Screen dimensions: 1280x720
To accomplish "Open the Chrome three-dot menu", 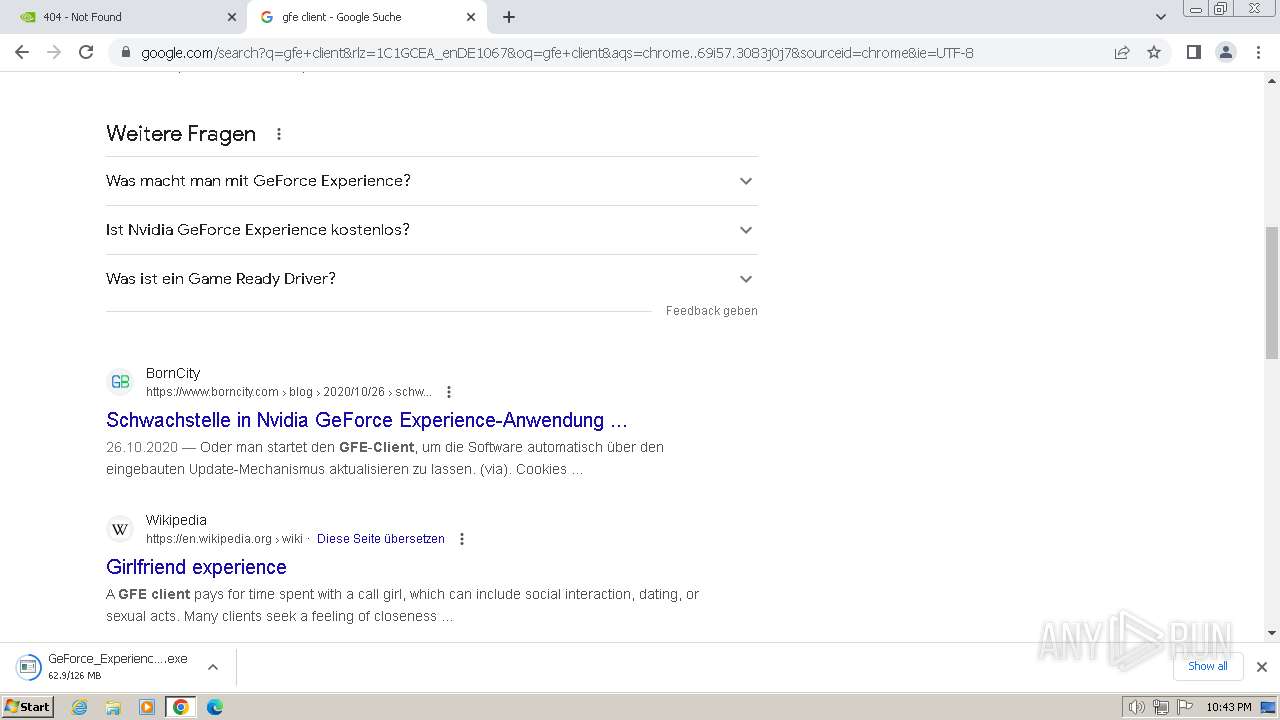I will click(x=1258, y=52).
